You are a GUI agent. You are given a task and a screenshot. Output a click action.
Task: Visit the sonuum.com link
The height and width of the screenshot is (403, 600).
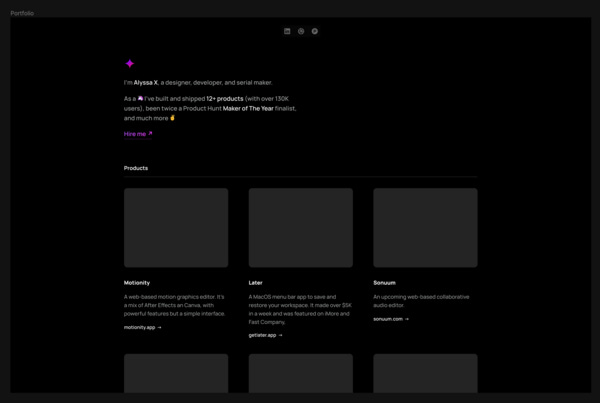pyautogui.click(x=391, y=319)
